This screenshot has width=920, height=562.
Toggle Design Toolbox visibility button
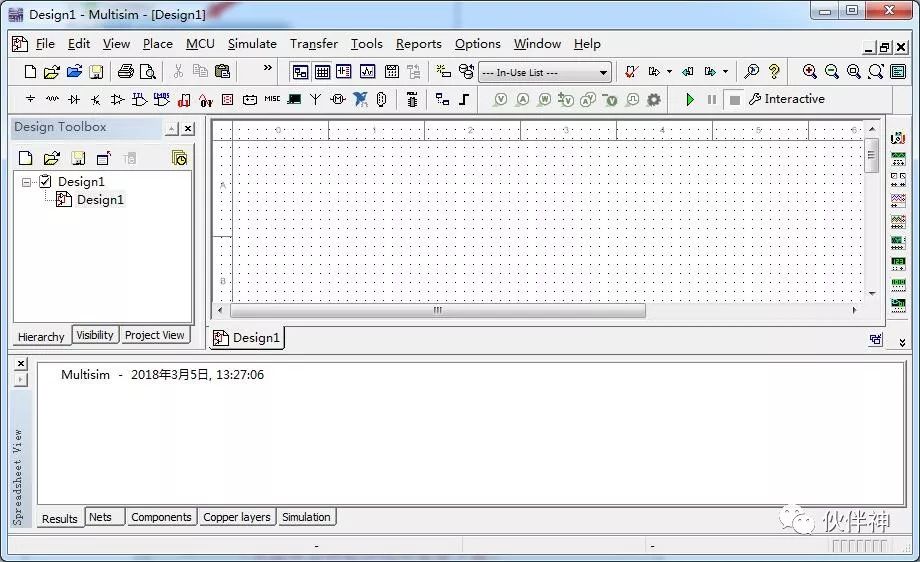point(300,72)
